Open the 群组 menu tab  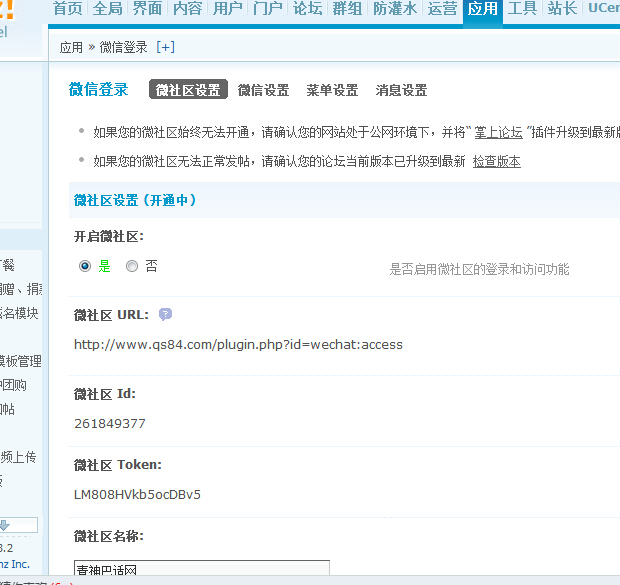tap(347, 8)
